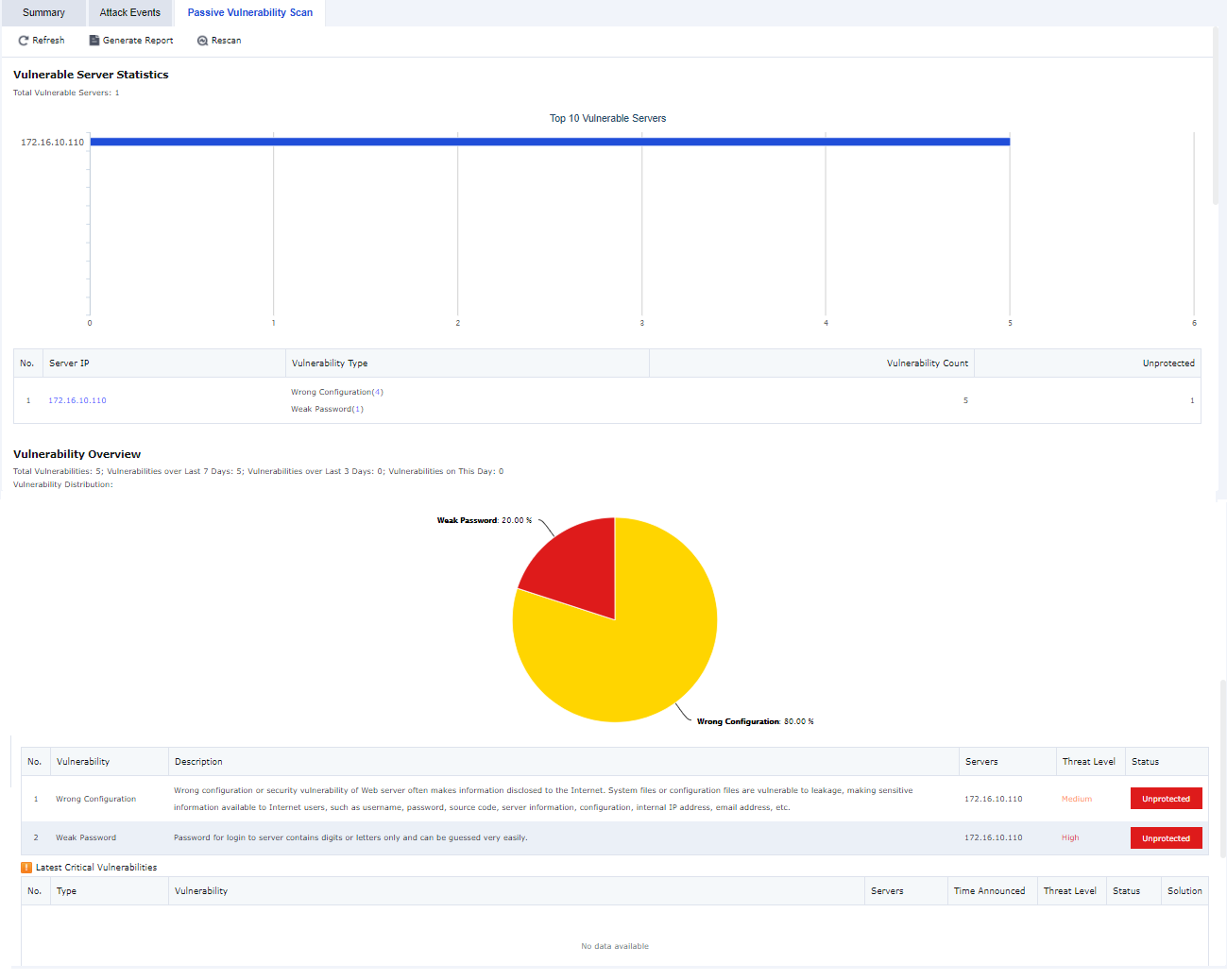Screen dimensions: 1227x980
Task: Click the Generate Report document icon
Action: pos(94,41)
